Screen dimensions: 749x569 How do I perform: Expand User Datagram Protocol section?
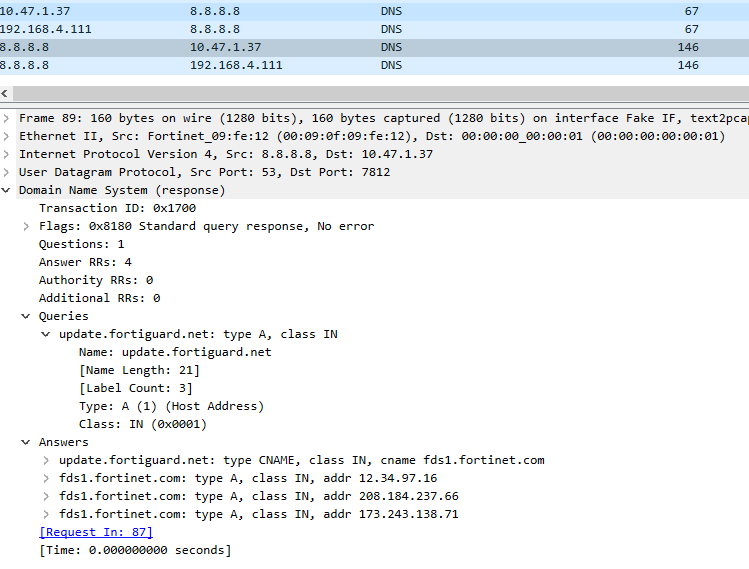(x=6, y=172)
